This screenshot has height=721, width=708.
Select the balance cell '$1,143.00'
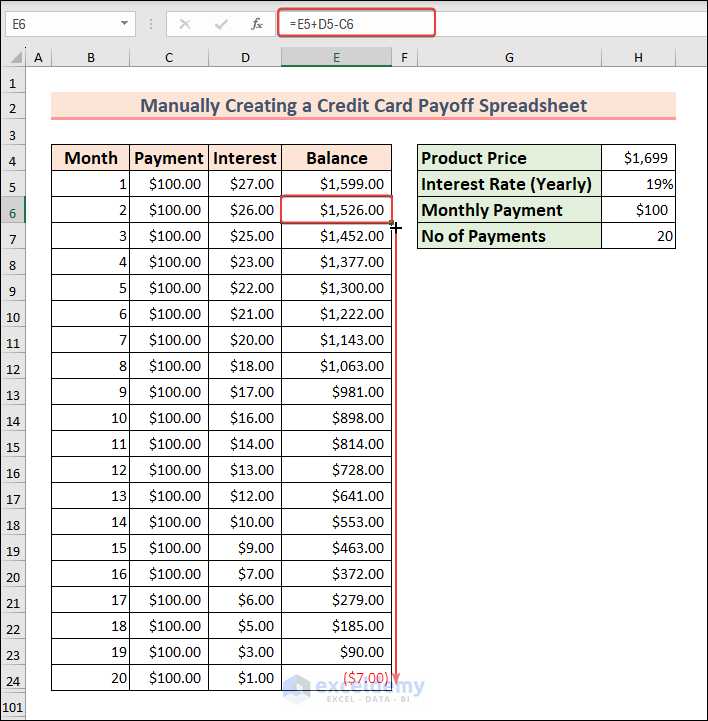pos(337,340)
